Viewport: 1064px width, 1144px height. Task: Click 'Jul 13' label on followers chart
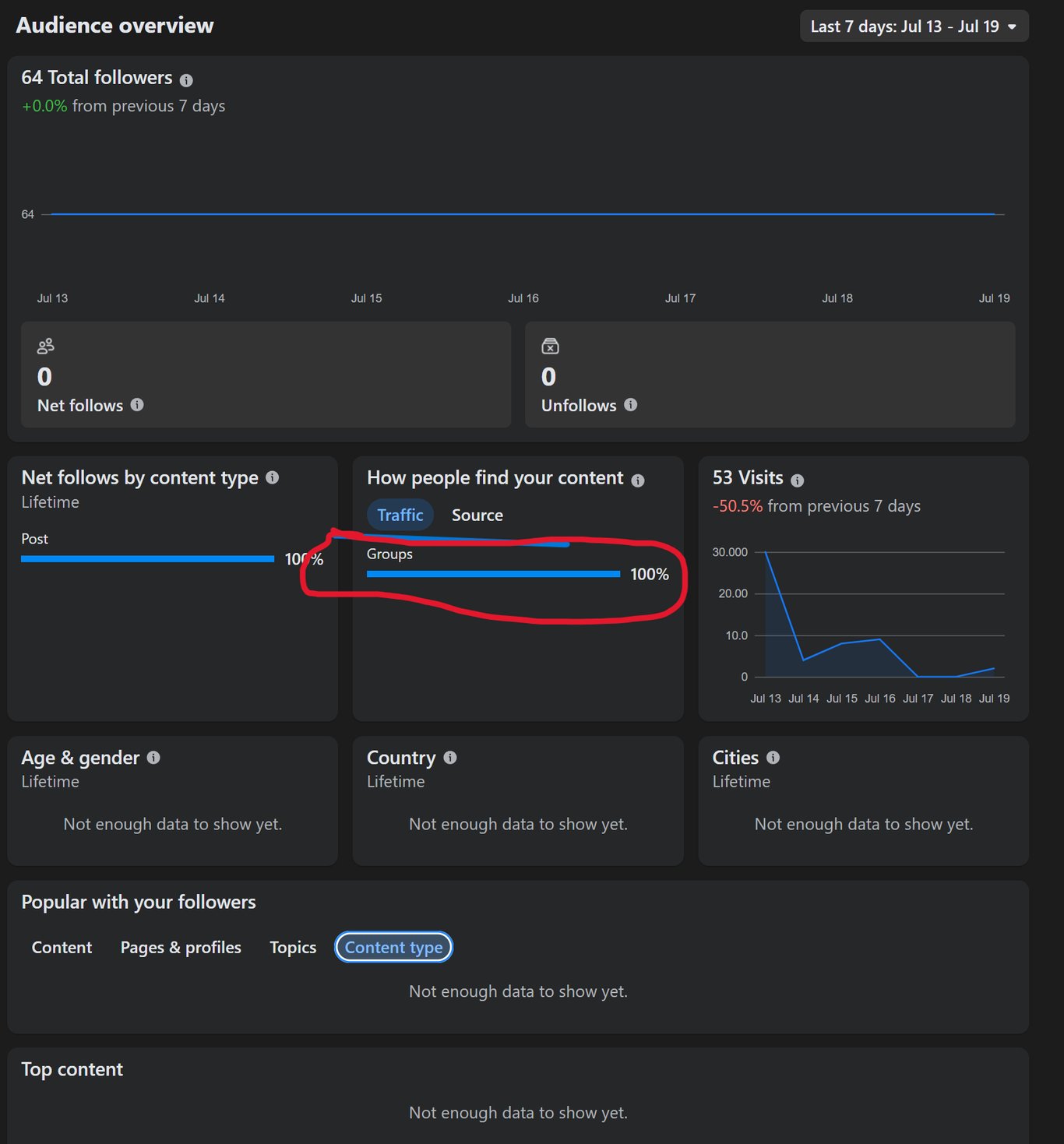(x=52, y=298)
